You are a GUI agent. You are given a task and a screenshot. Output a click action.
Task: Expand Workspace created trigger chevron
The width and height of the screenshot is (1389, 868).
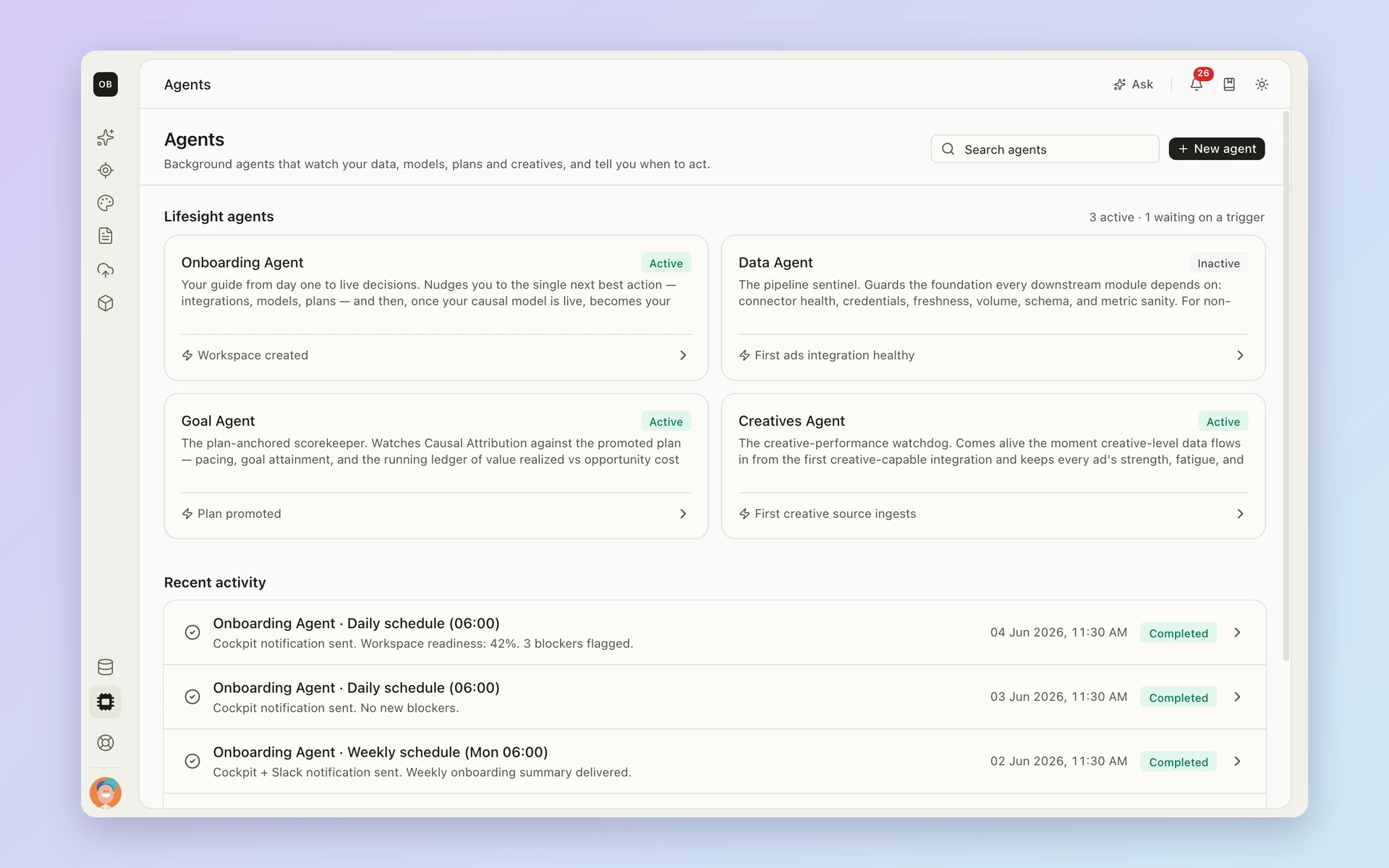tap(683, 355)
